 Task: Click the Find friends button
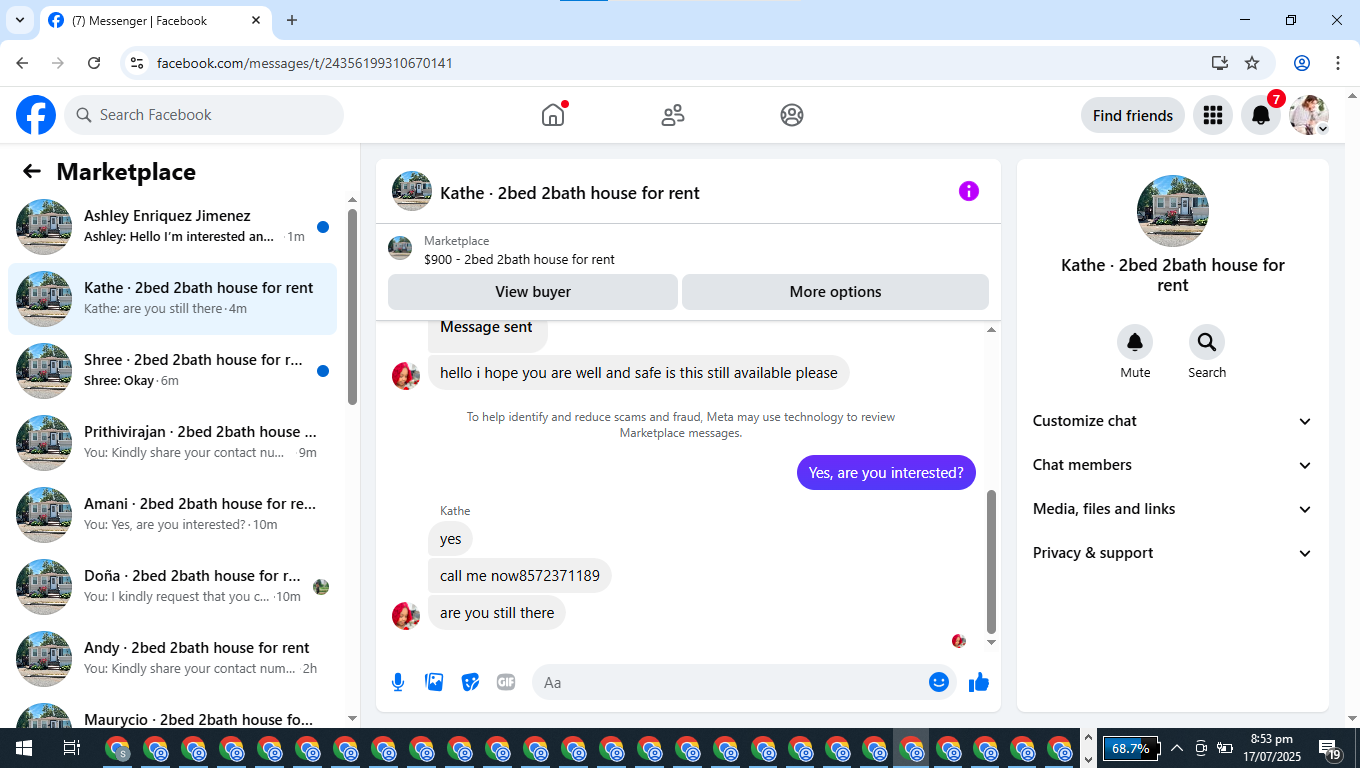tap(1133, 115)
